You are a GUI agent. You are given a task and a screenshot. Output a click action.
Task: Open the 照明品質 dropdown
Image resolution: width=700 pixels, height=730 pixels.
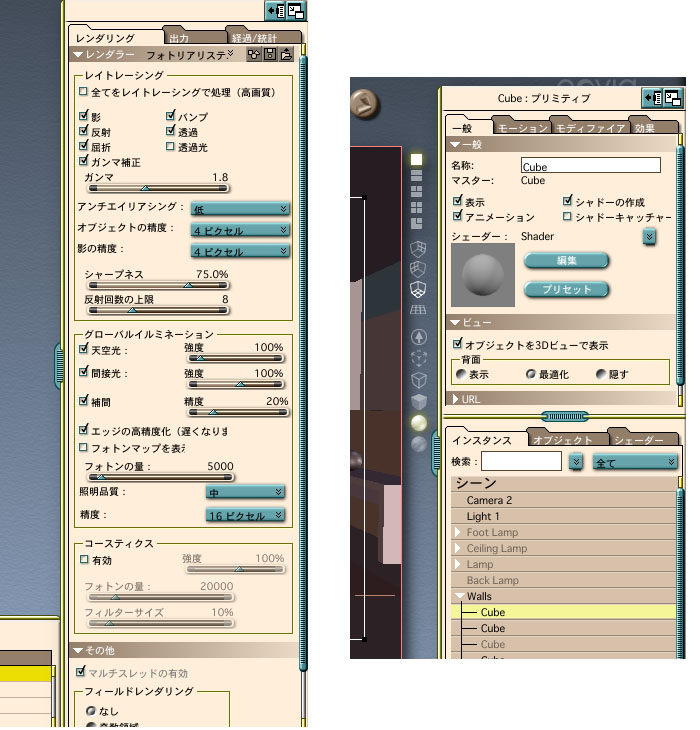[244, 492]
